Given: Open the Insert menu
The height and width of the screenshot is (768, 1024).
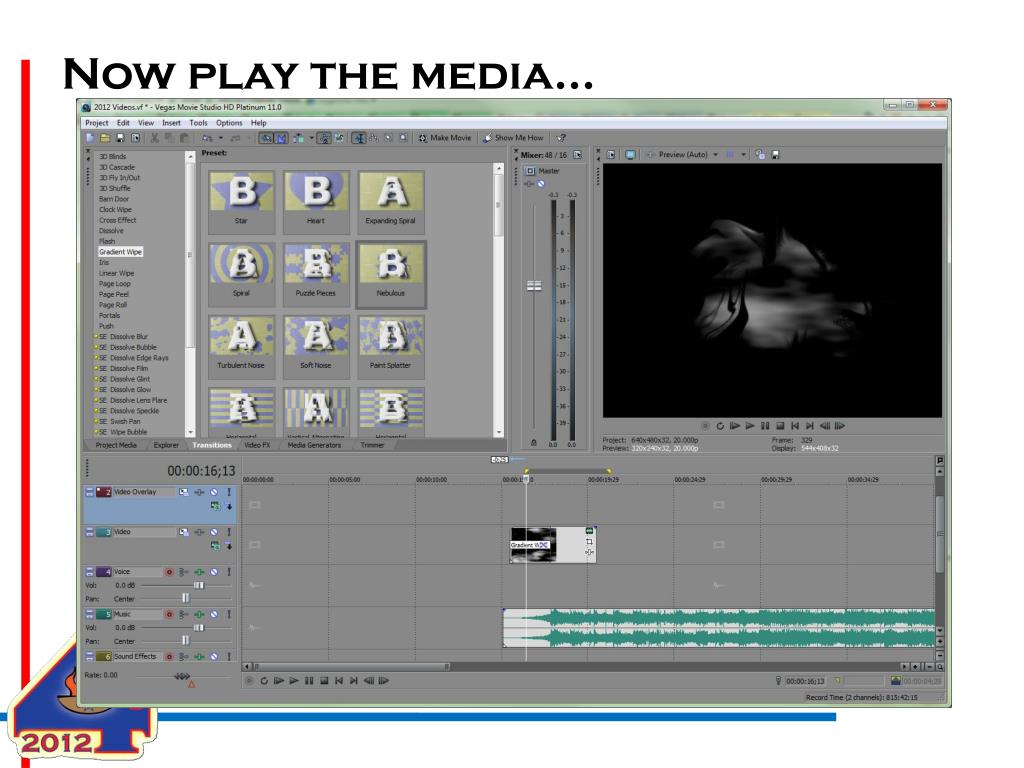Looking at the screenshot, I should 171,123.
